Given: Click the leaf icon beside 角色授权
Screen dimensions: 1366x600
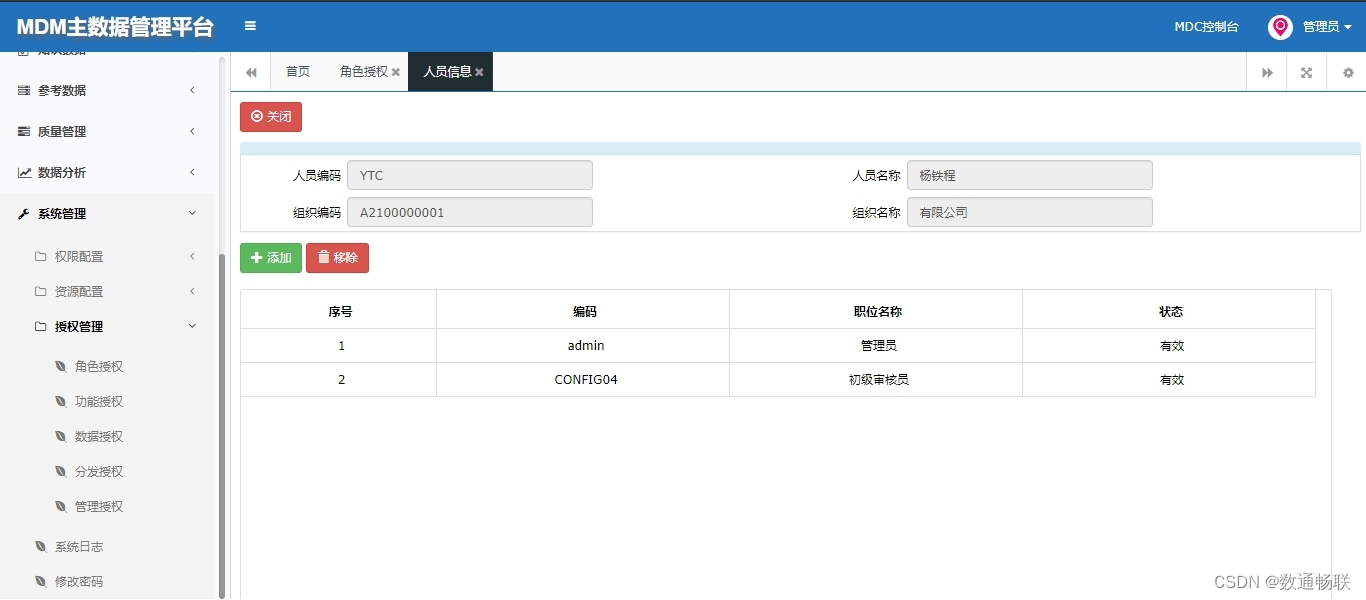Looking at the screenshot, I should point(60,366).
